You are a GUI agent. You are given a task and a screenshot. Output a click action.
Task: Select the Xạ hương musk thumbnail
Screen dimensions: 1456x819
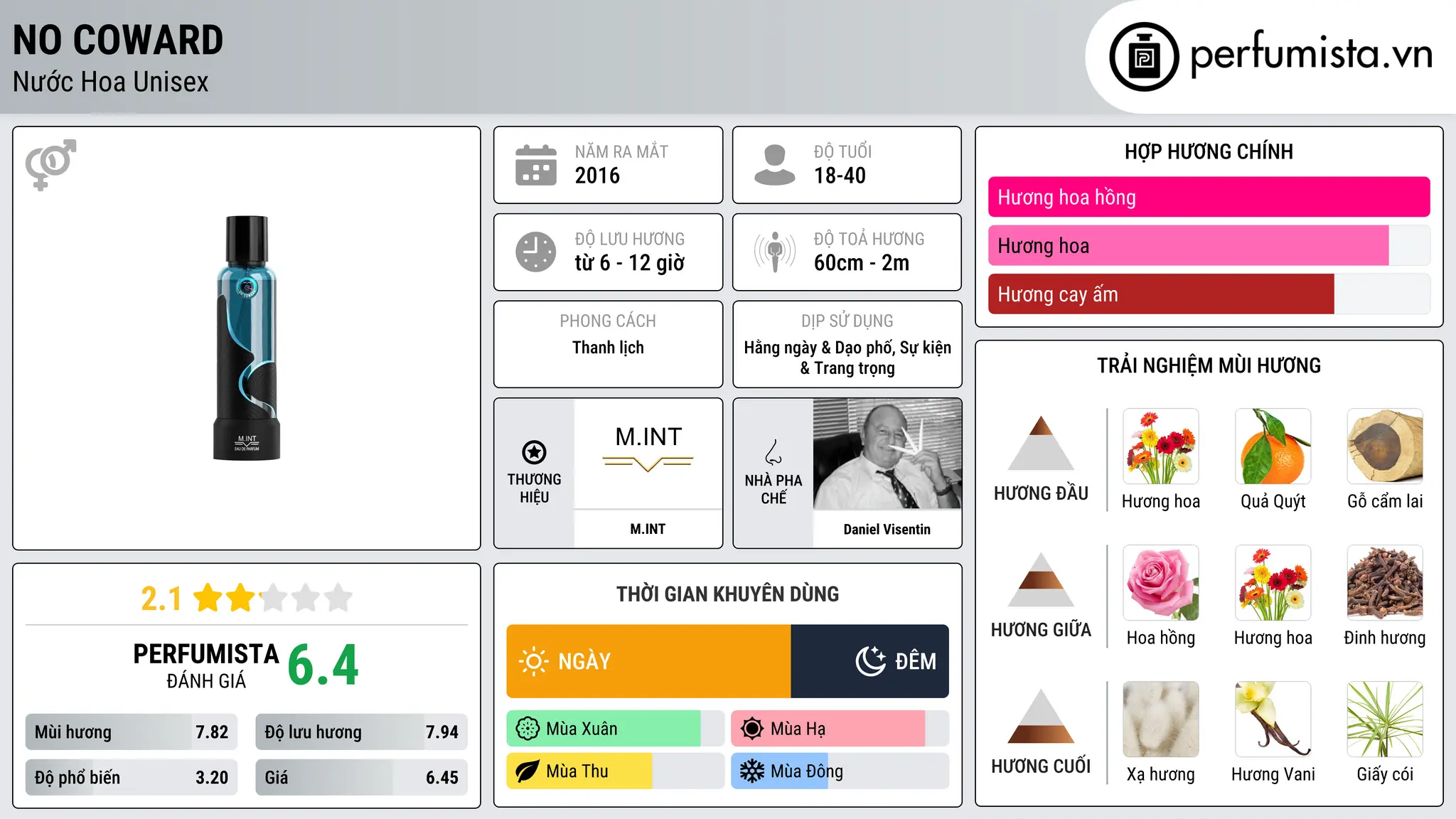(x=1161, y=719)
